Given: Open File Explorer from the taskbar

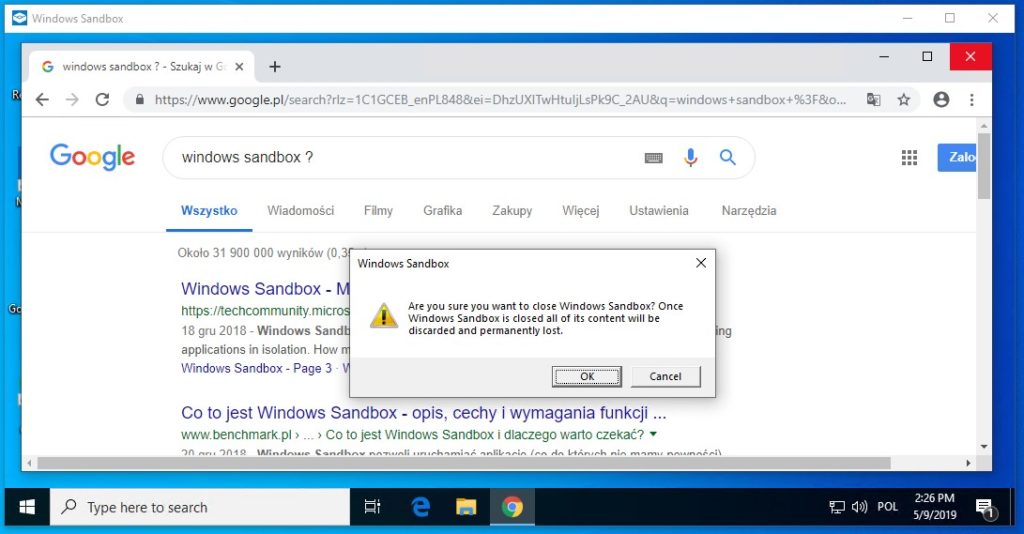Looking at the screenshot, I should [466, 507].
